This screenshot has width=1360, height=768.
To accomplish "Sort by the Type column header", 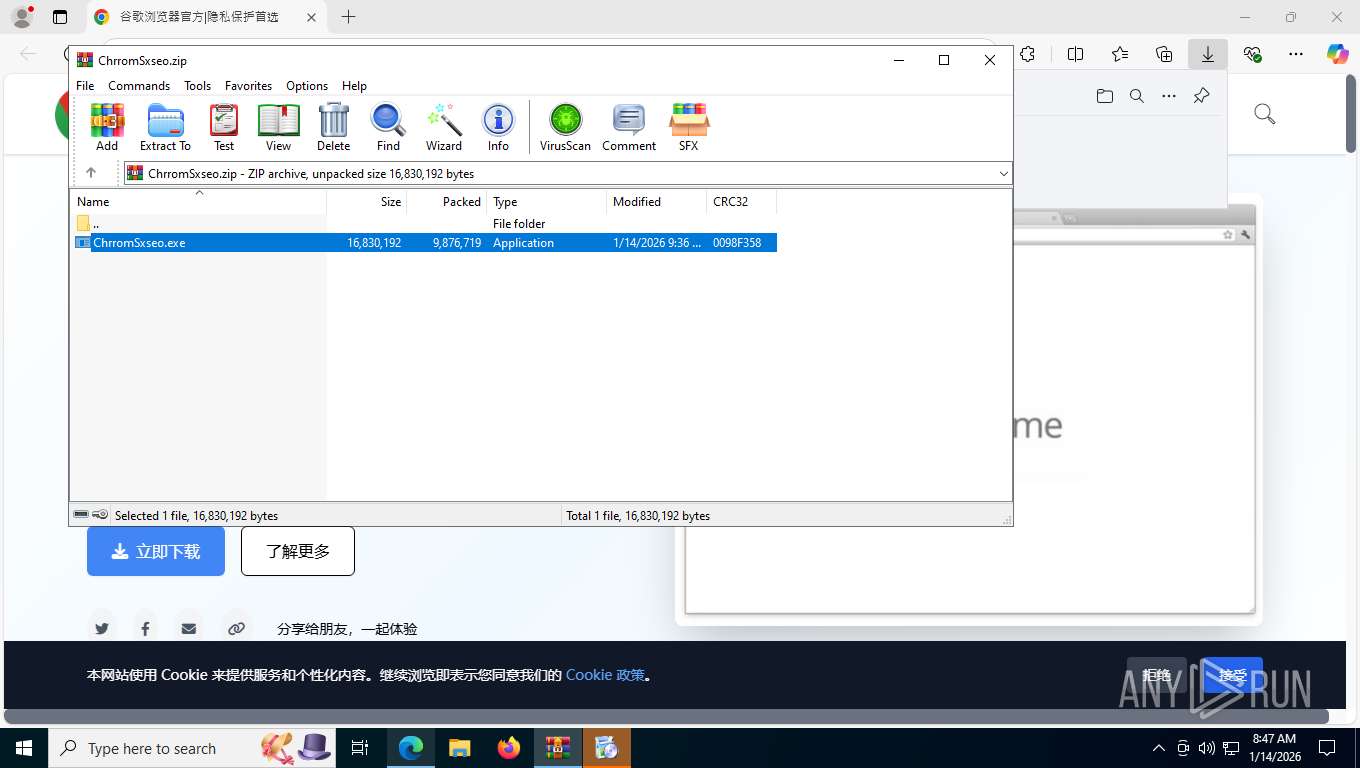I will pyautogui.click(x=547, y=201).
